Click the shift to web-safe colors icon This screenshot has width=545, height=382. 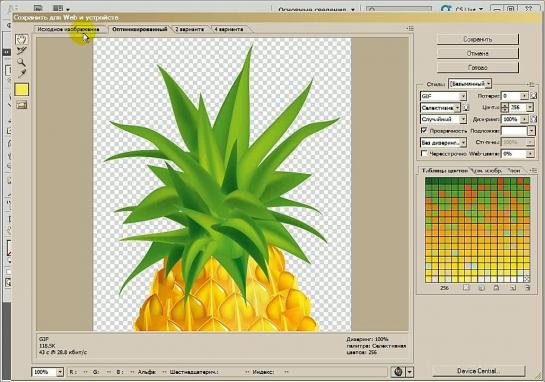pos(481,288)
